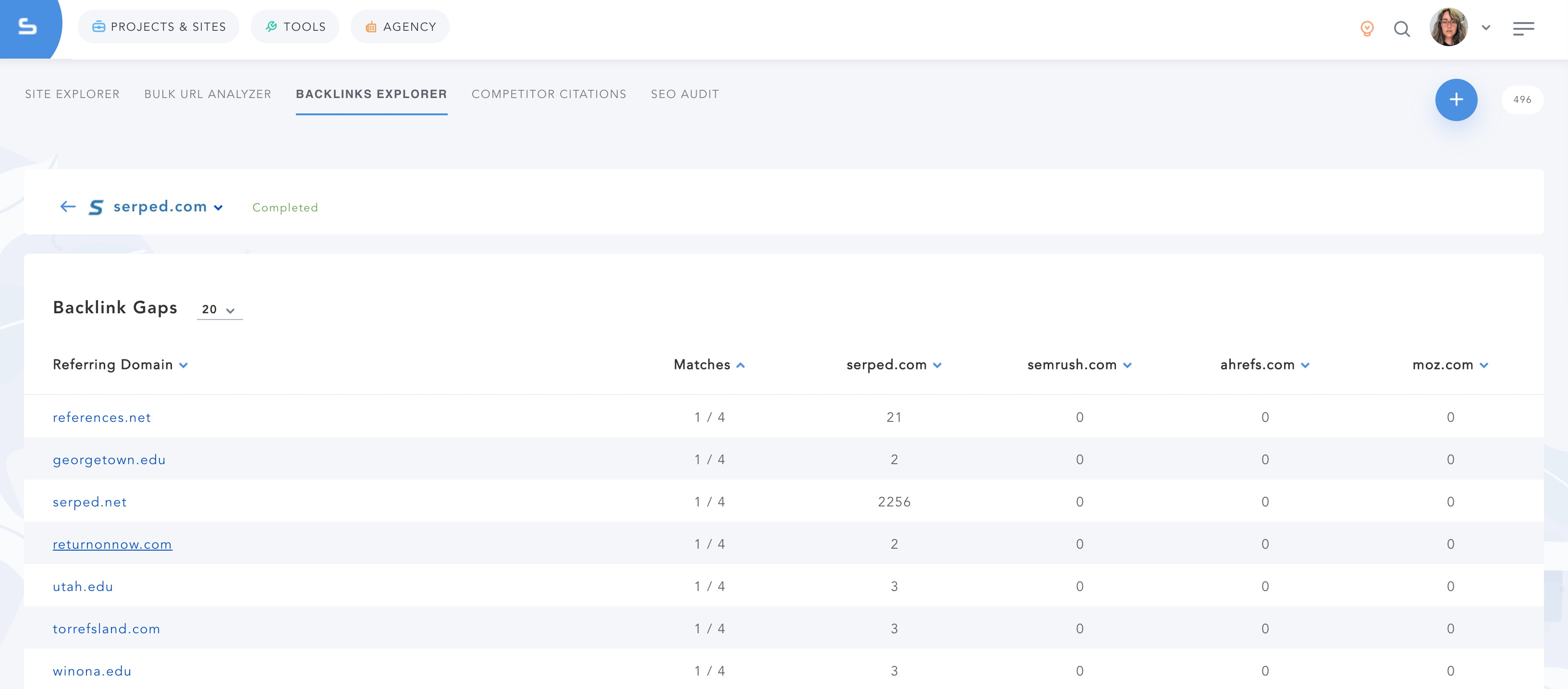This screenshot has height=689, width=1568.
Task: Expand the account dropdown chevron
Action: click(1486, 27)
